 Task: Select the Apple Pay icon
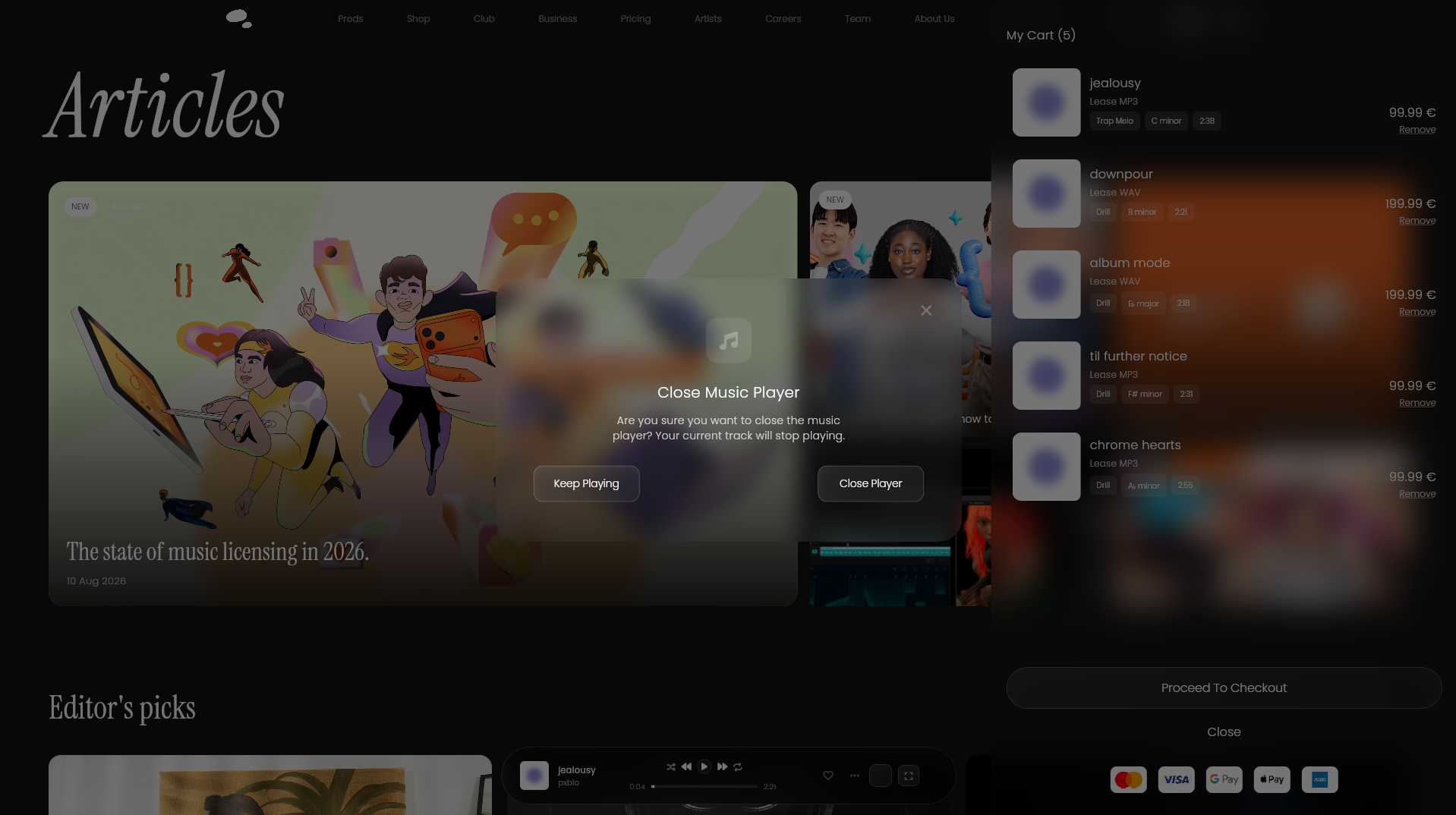pos(1272,779)
